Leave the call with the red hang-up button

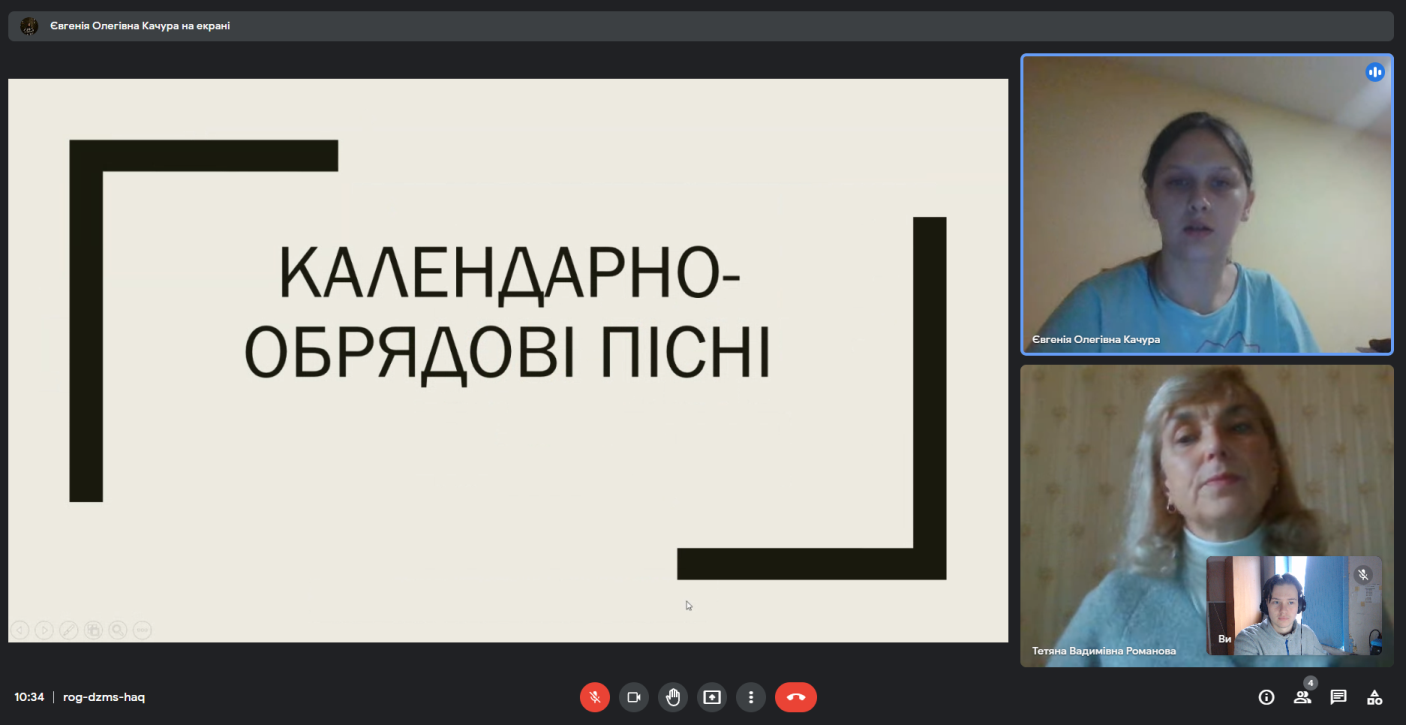tap(796, 697)
